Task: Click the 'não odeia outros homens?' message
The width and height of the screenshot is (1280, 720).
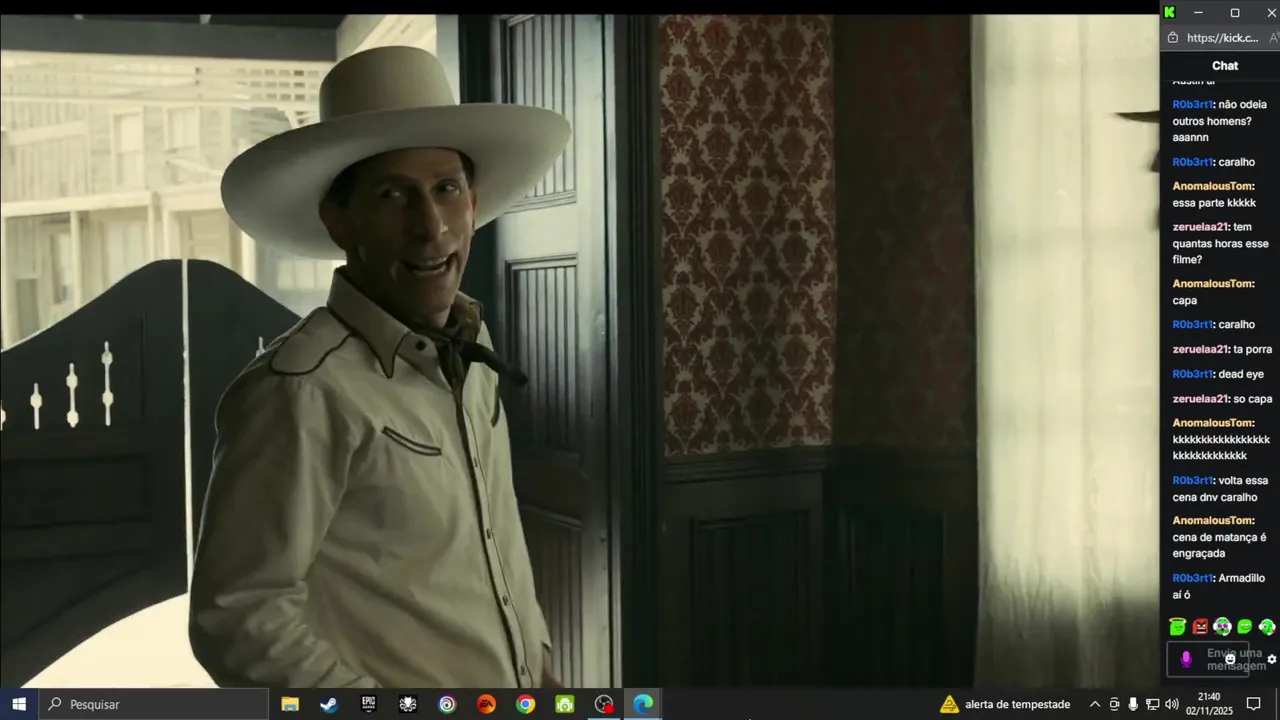Action: (1220, 121)
